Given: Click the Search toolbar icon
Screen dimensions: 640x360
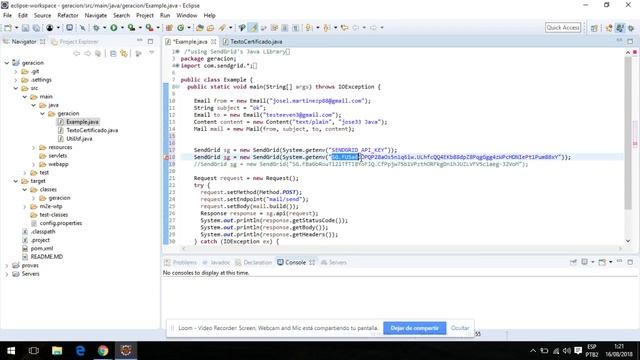Looking at the screenshot, I should pyautogui.click(x=222, y=28).
